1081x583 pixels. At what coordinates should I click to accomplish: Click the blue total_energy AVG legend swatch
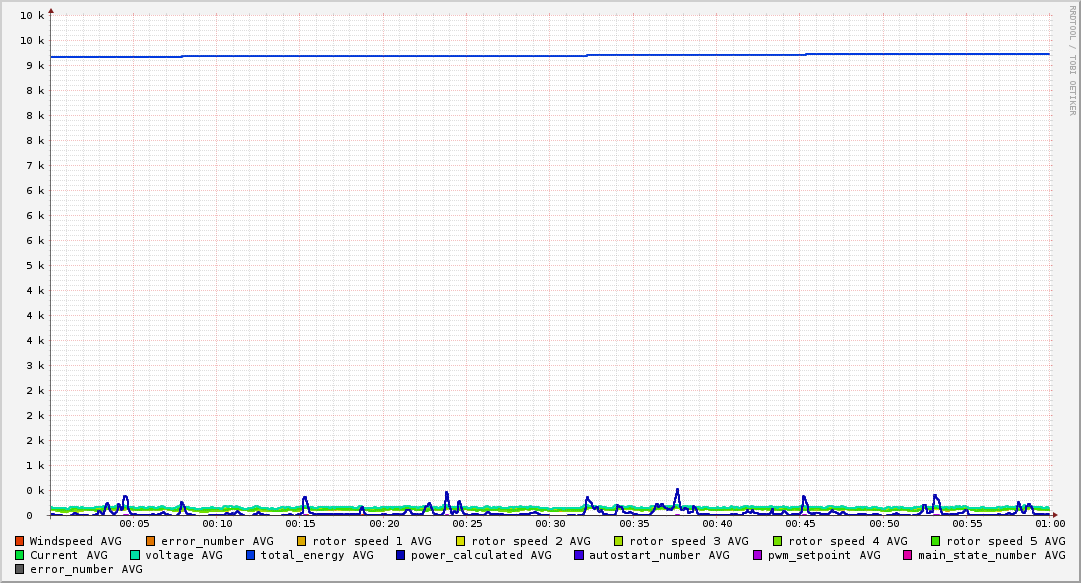point(251,555)
